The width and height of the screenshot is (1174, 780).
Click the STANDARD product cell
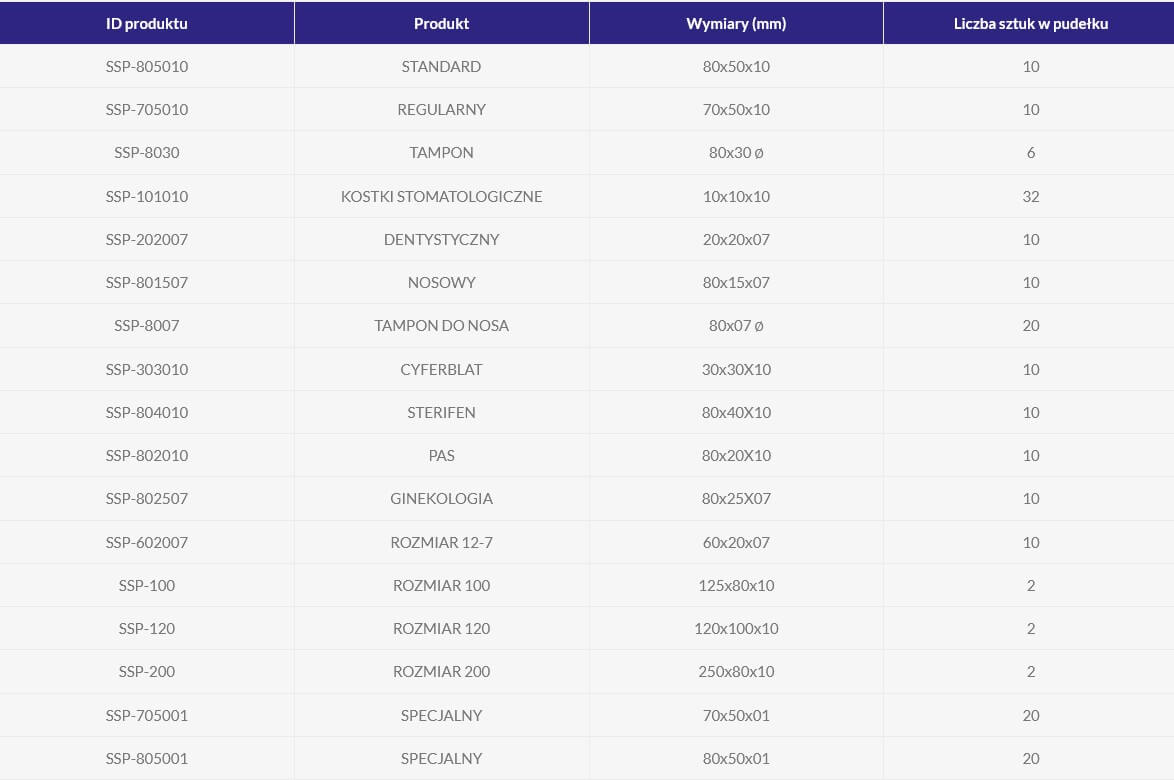(441, 67)
